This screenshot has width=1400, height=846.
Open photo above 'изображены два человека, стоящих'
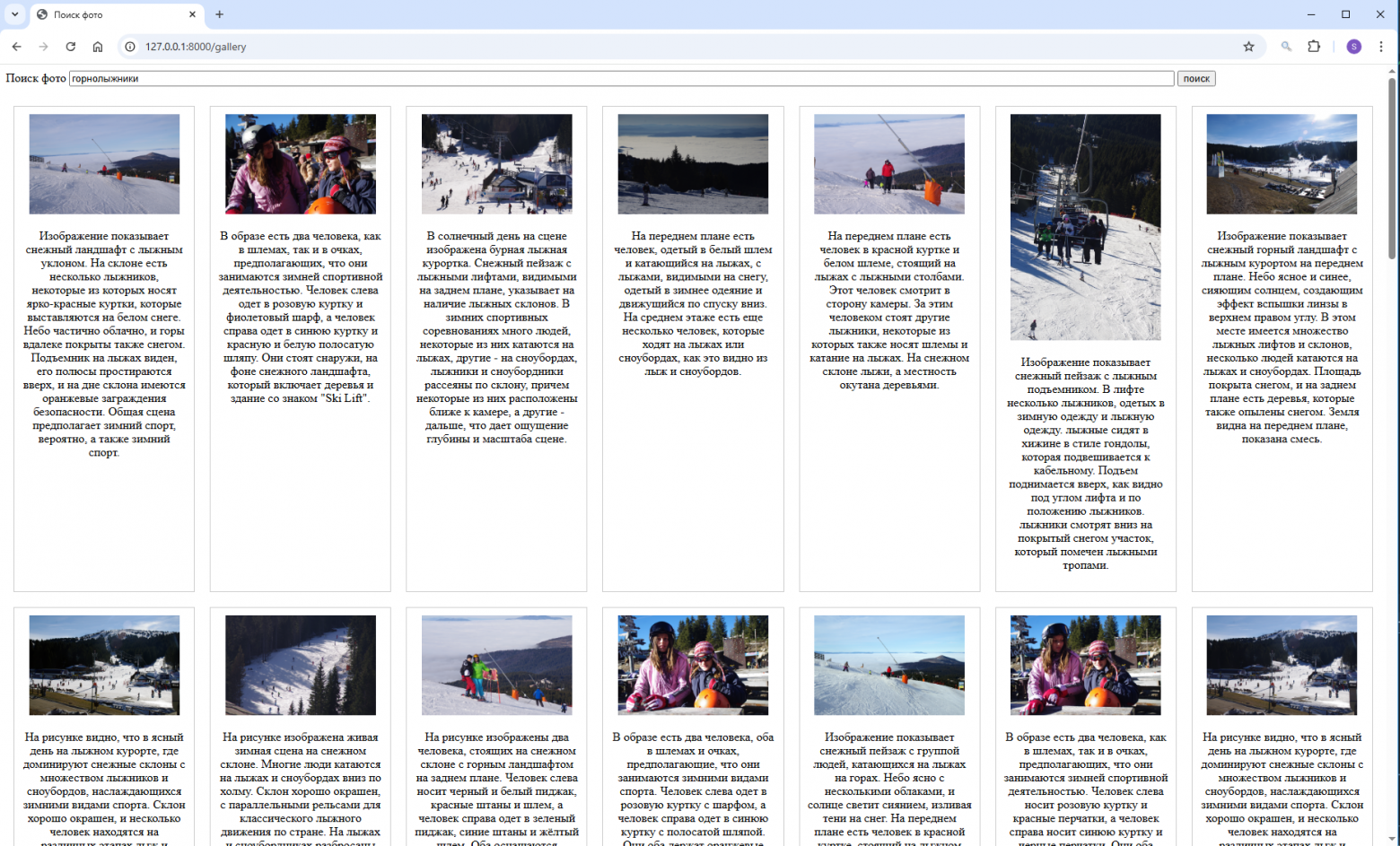(x=496, y=665)
